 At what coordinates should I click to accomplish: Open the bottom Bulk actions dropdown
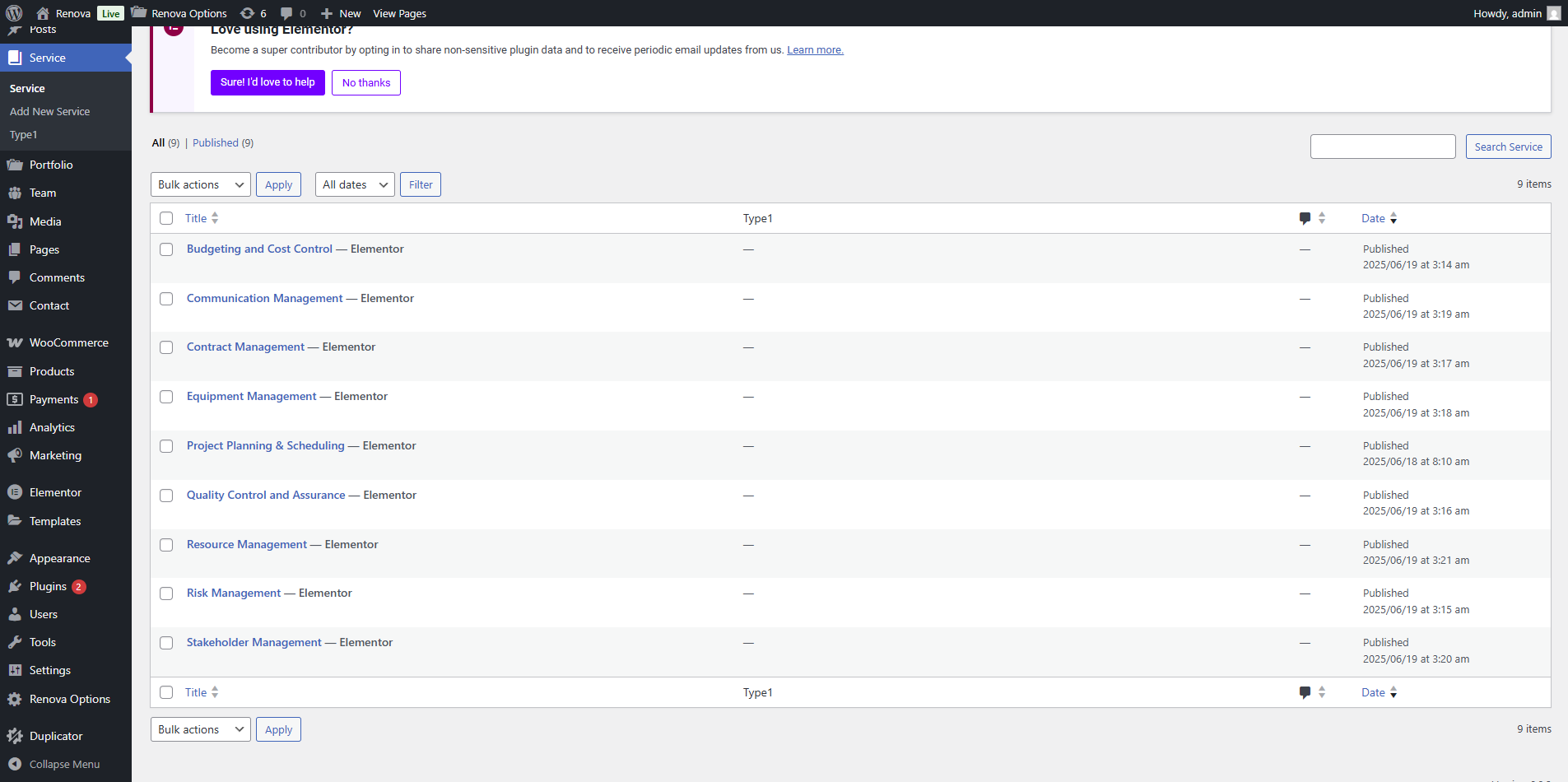click(201, 729)
